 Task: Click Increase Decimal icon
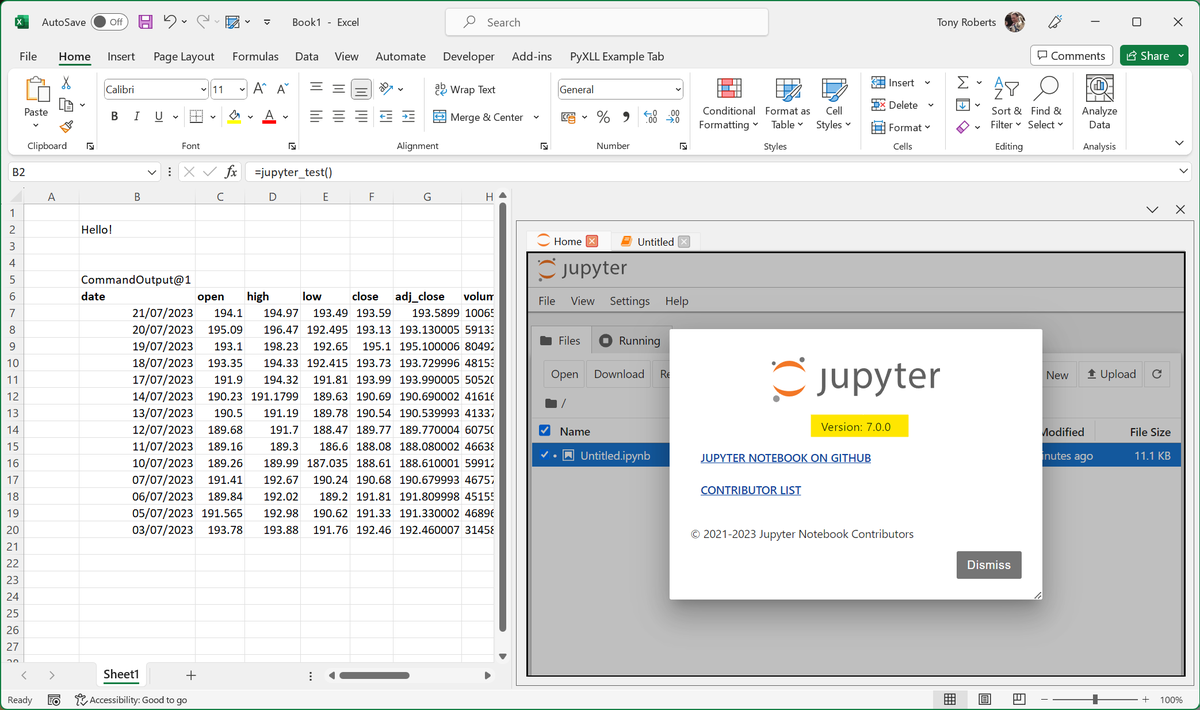(650, 117)
